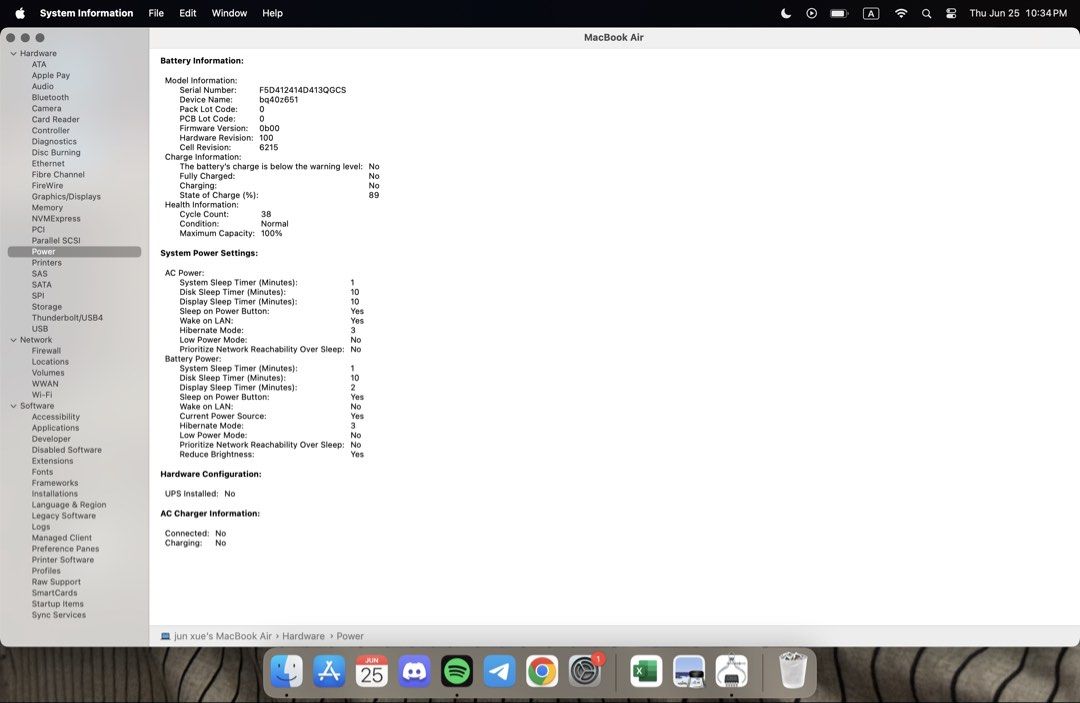1080x703 pixels.
Task: Open System Settings from the Dock
Action: (x=585, y=671)
